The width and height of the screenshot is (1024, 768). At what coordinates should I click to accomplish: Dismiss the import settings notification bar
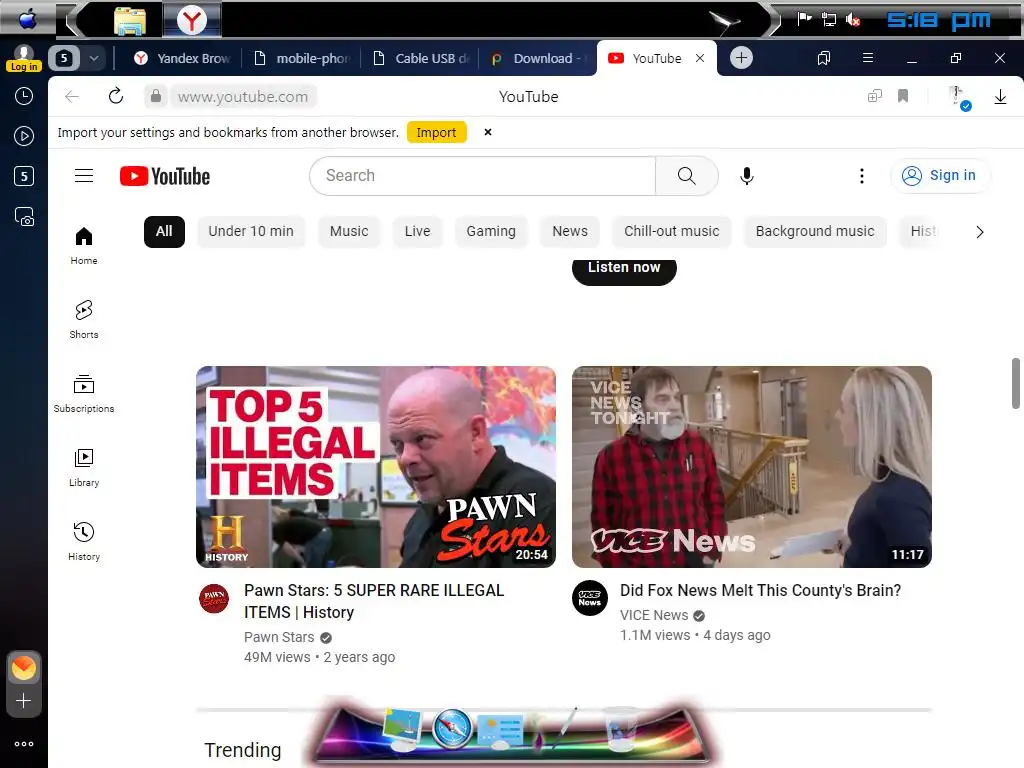(x=487, y=133)
